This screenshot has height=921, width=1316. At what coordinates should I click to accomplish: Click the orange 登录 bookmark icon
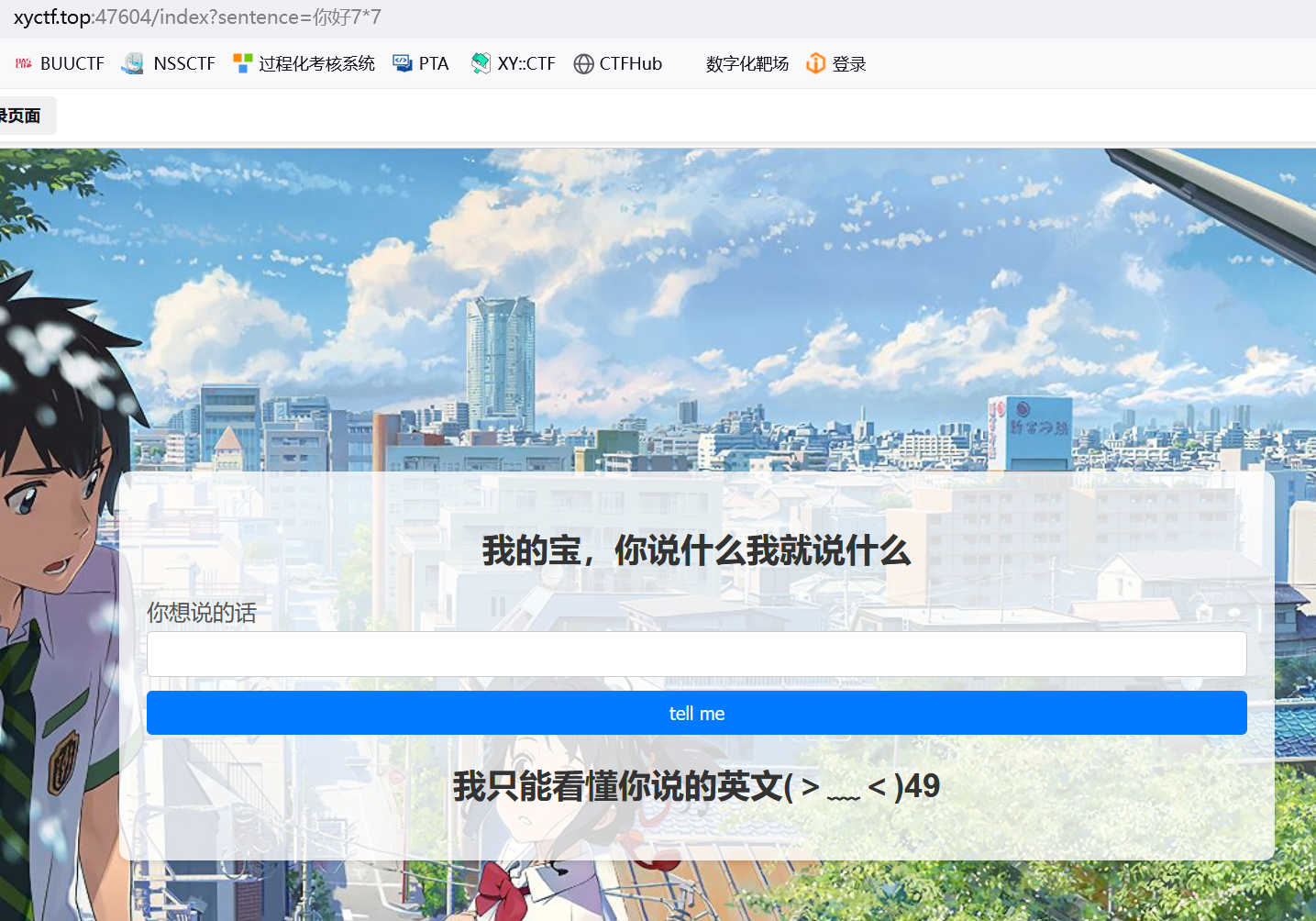pos(815,63)
